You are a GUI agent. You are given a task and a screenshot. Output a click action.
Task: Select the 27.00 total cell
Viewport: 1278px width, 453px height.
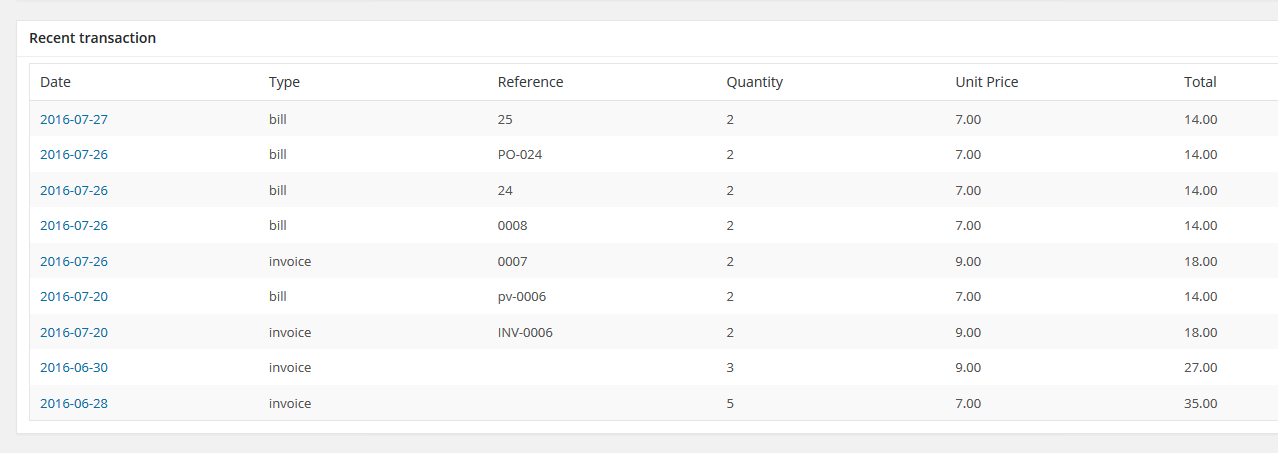[x=1201, y=368]
